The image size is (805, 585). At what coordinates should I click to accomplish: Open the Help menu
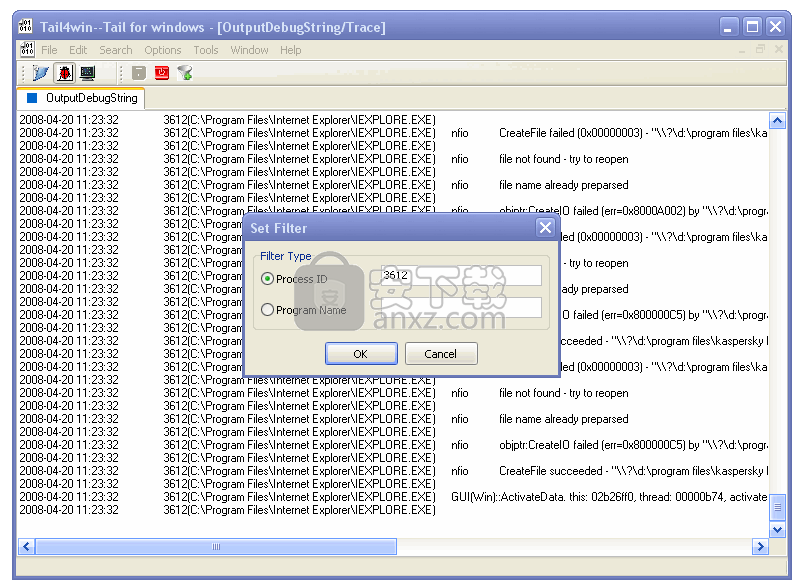291,50
